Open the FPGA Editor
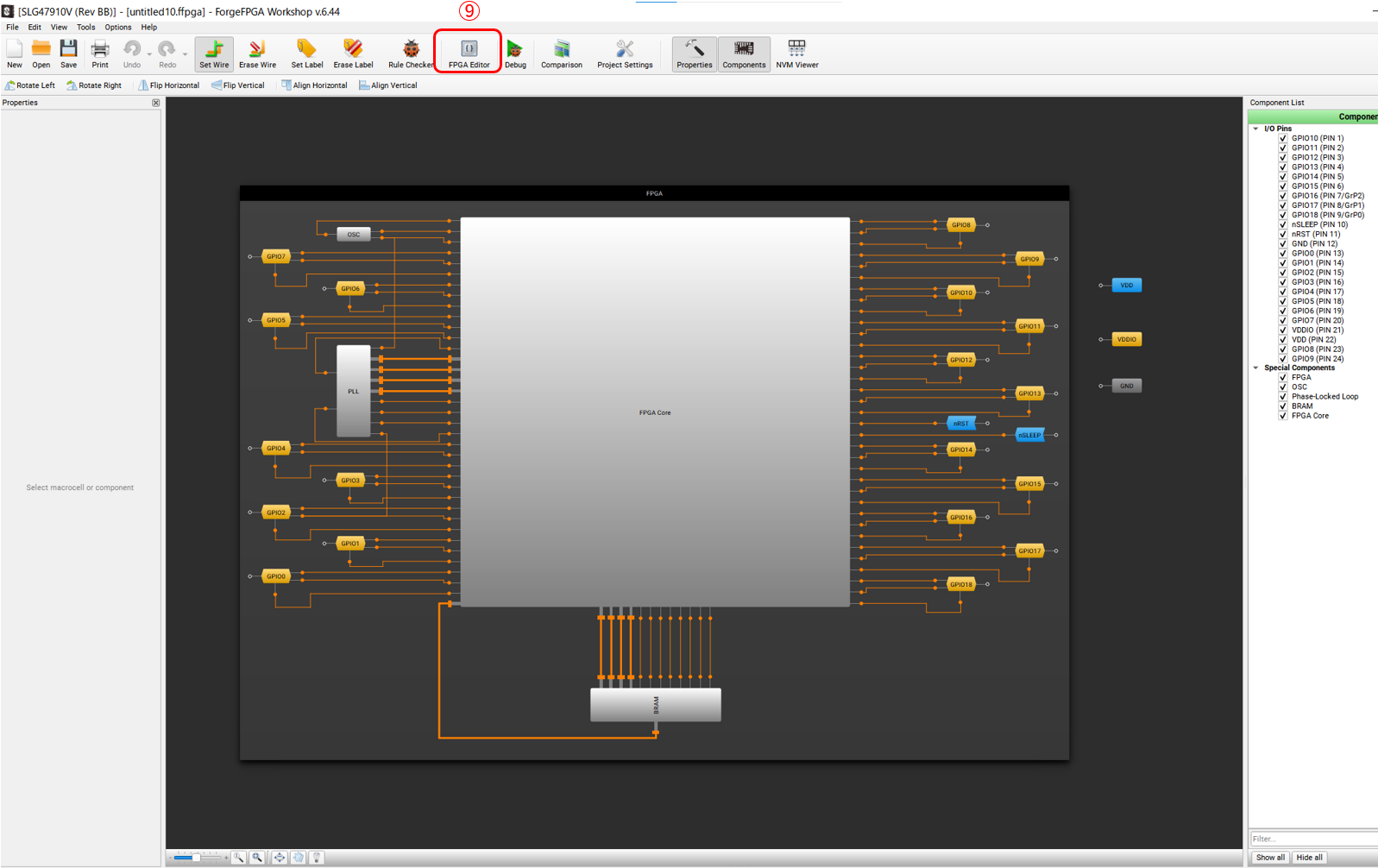The height and width of the screenshot is (868, 1378). tap(469, 53)
